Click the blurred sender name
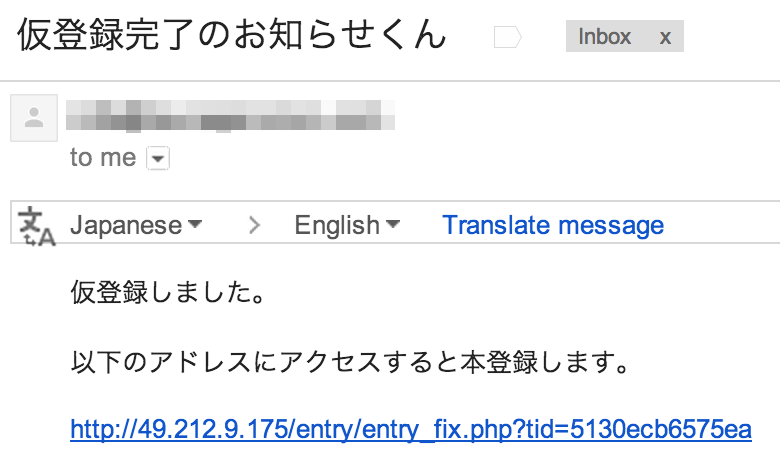780x462 pixels. click(230, 115)
